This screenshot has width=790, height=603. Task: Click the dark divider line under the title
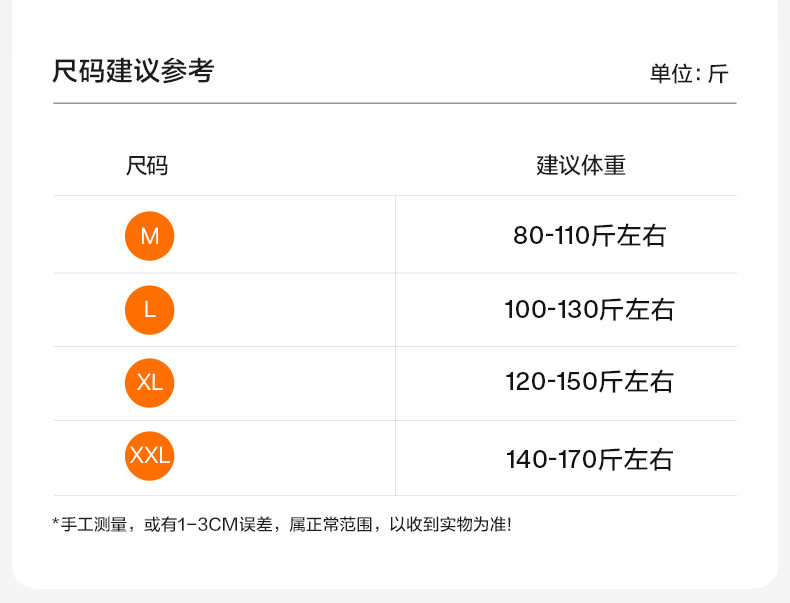point(394,103)
